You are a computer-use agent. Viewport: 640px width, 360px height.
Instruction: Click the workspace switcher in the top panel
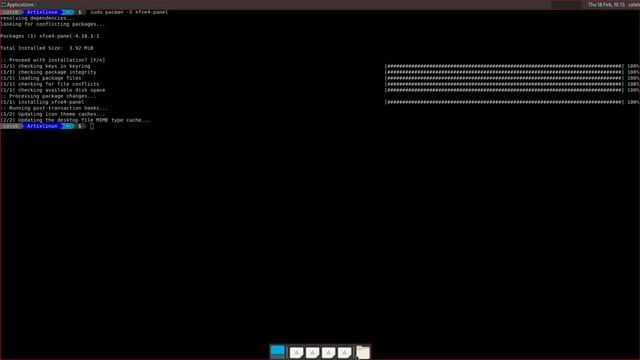(566, 4)
